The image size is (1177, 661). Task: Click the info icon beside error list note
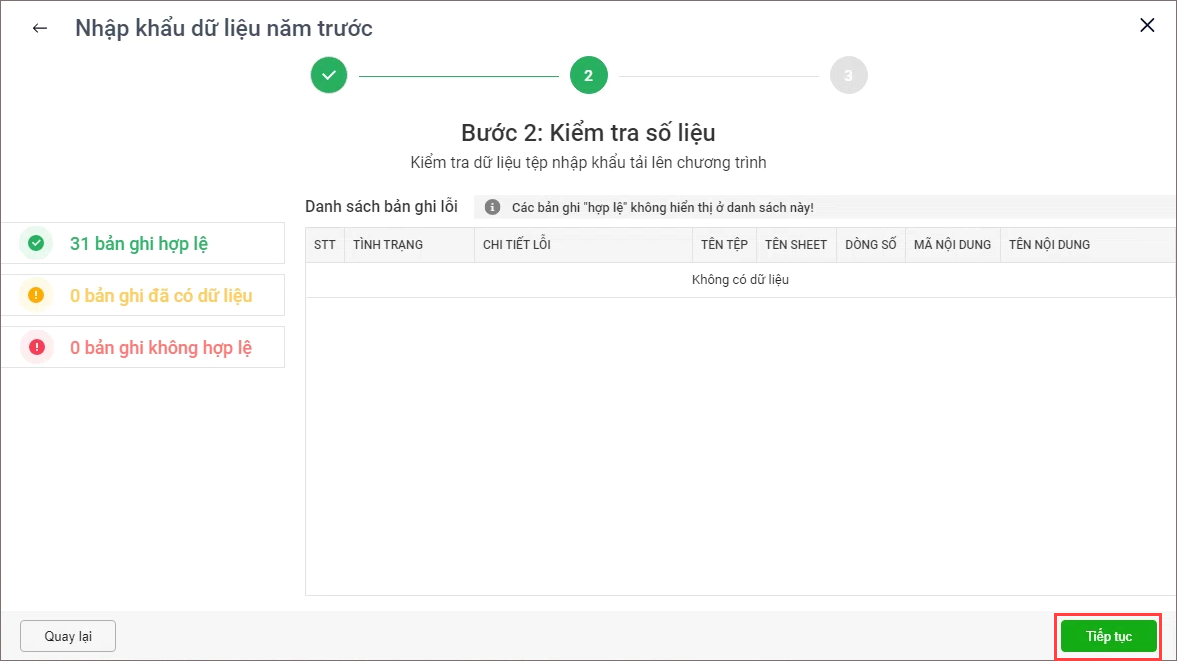[492, 207]
